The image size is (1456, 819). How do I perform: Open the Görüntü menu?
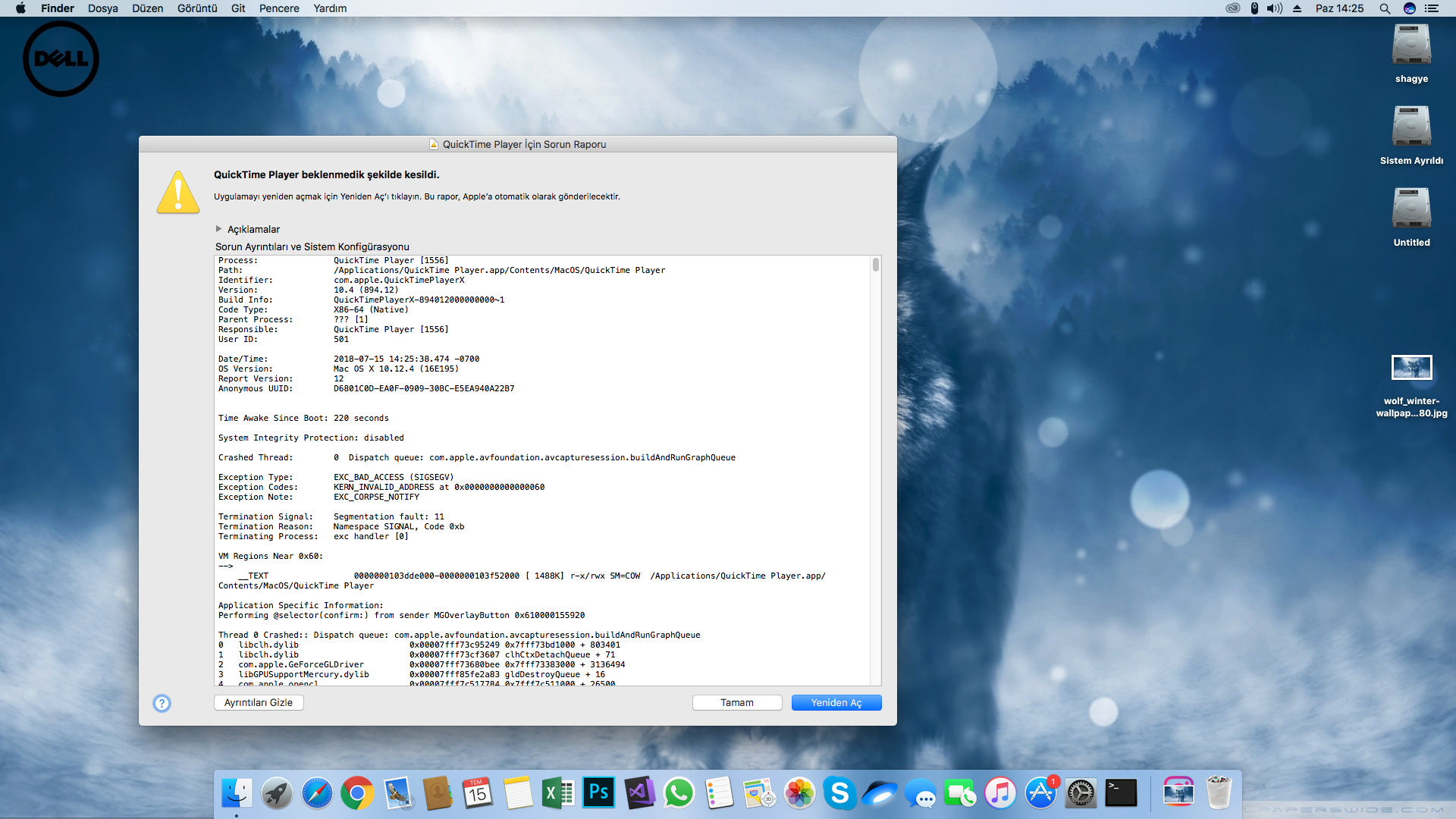pos(197,8)
